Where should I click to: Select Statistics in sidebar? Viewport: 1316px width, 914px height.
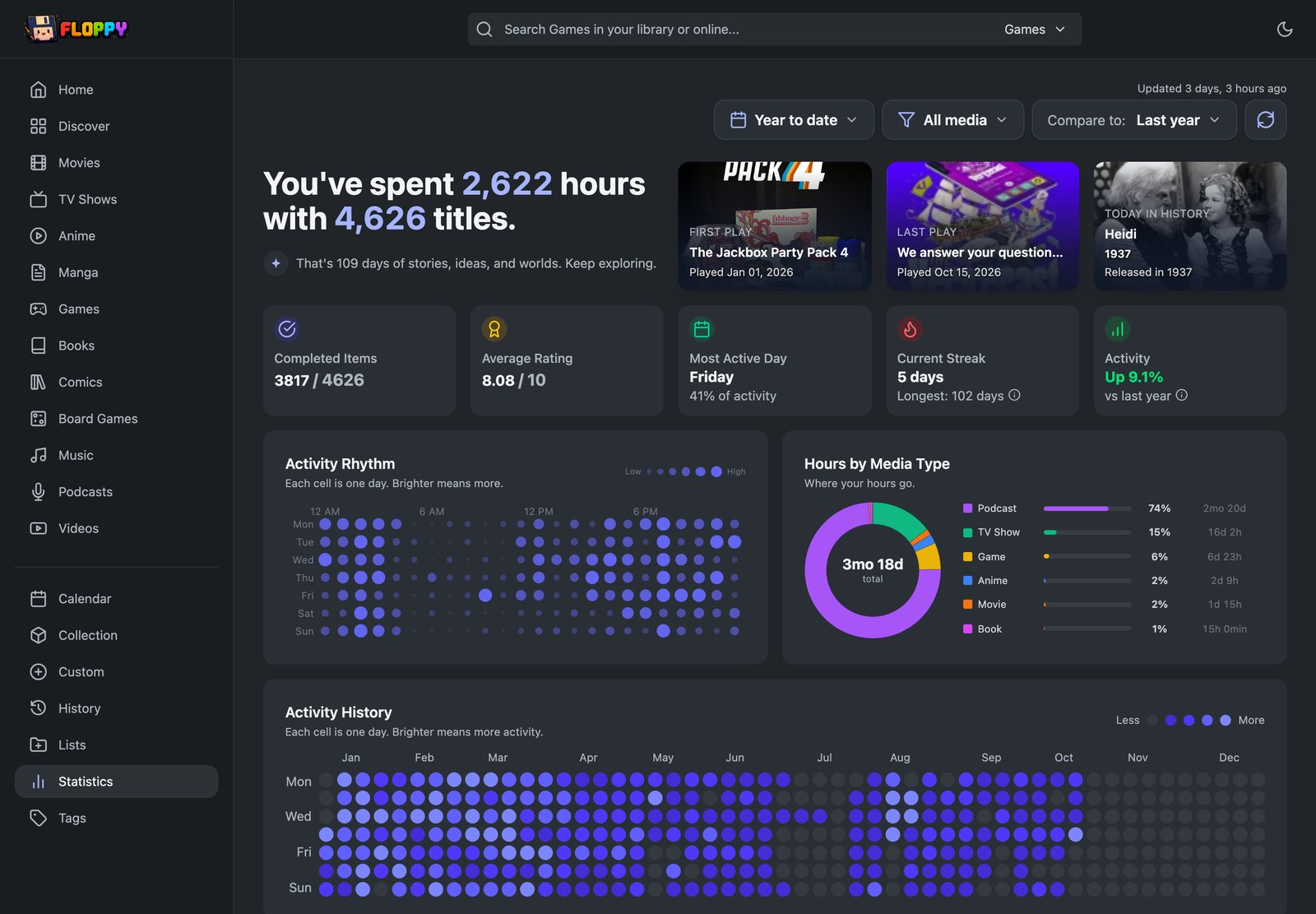point(116,782)
